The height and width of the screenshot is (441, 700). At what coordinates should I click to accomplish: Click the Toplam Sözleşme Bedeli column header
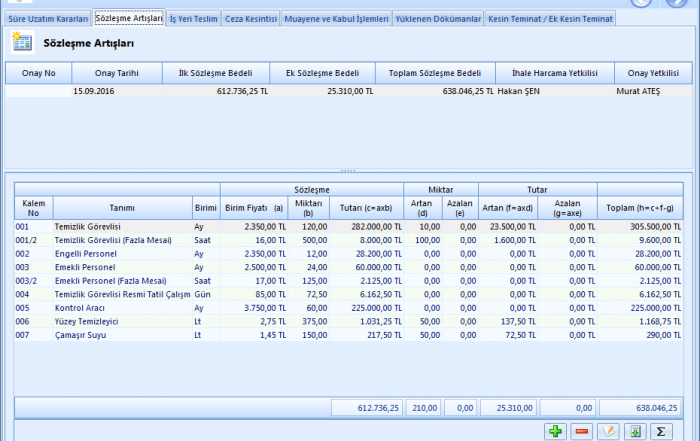pos(435,73)
